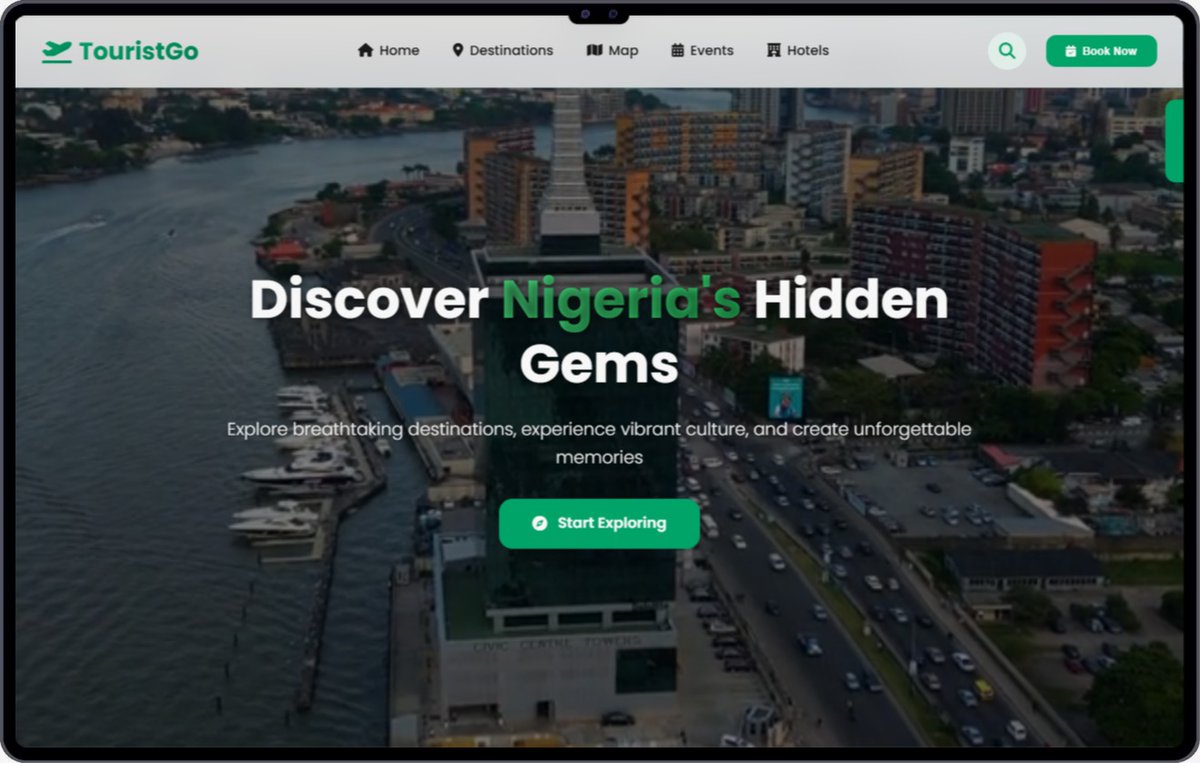Open search with the magnifier icon

(1007, 50)
